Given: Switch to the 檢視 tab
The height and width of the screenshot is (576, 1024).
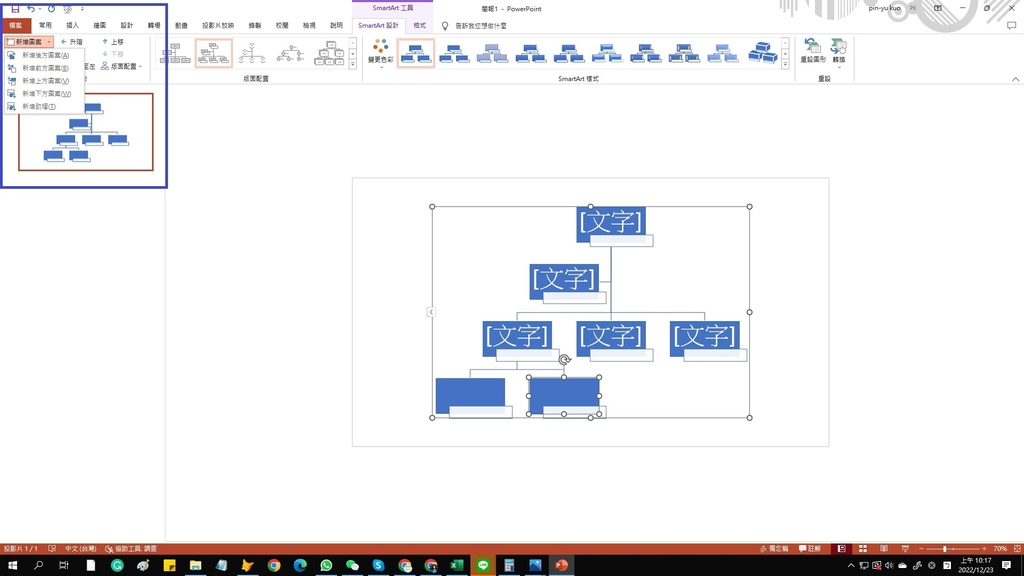Looking at the screenshot, I should [x=309, y=25].
